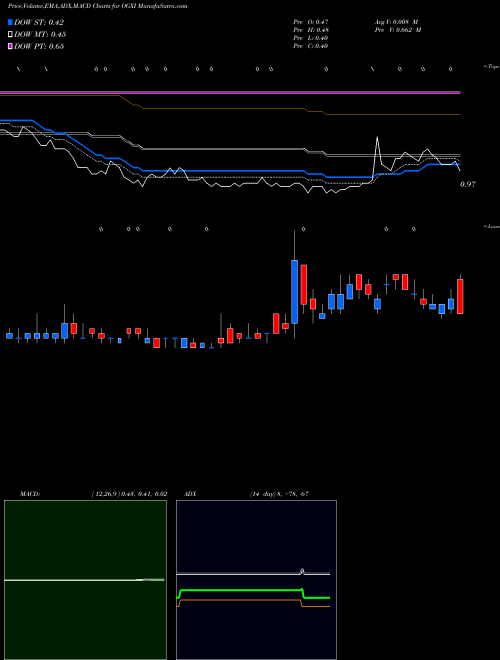
Task: Click the 0.97 price label on EMA chart
Action: (468, 184)
